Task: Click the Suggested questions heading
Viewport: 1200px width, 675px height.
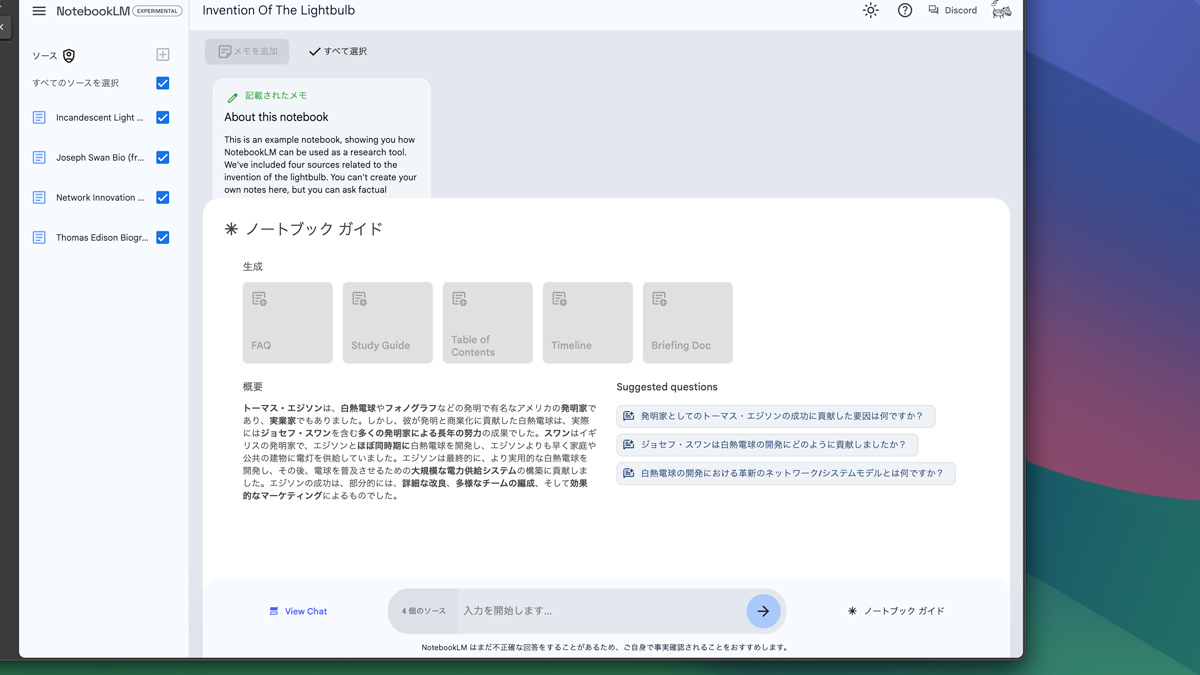Action: click(667, 387)
